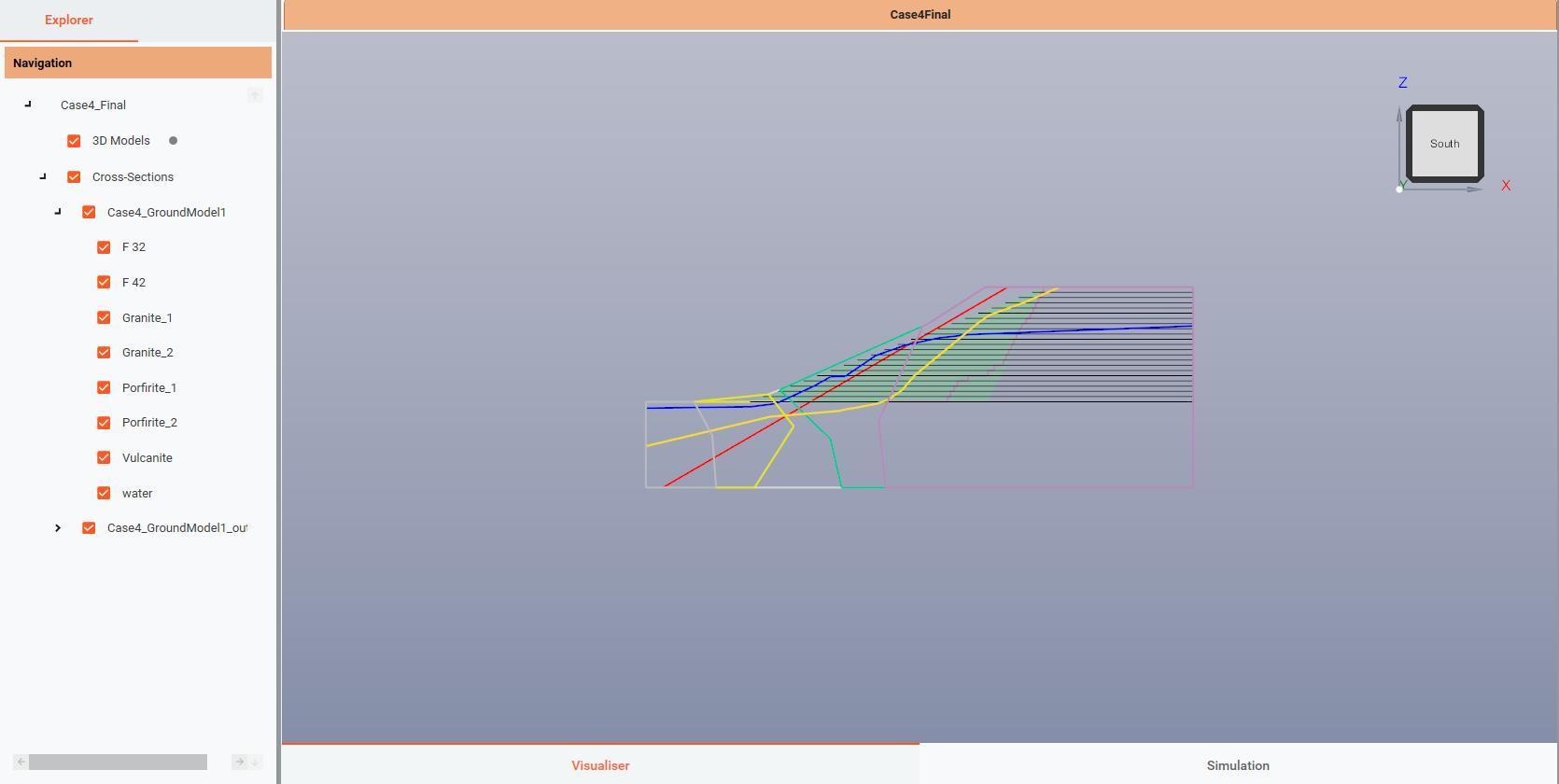Viewport: 1559px width, 784px height.
Task: Toggle the Cross-Sections checkbox
Action: click(74, 176)
